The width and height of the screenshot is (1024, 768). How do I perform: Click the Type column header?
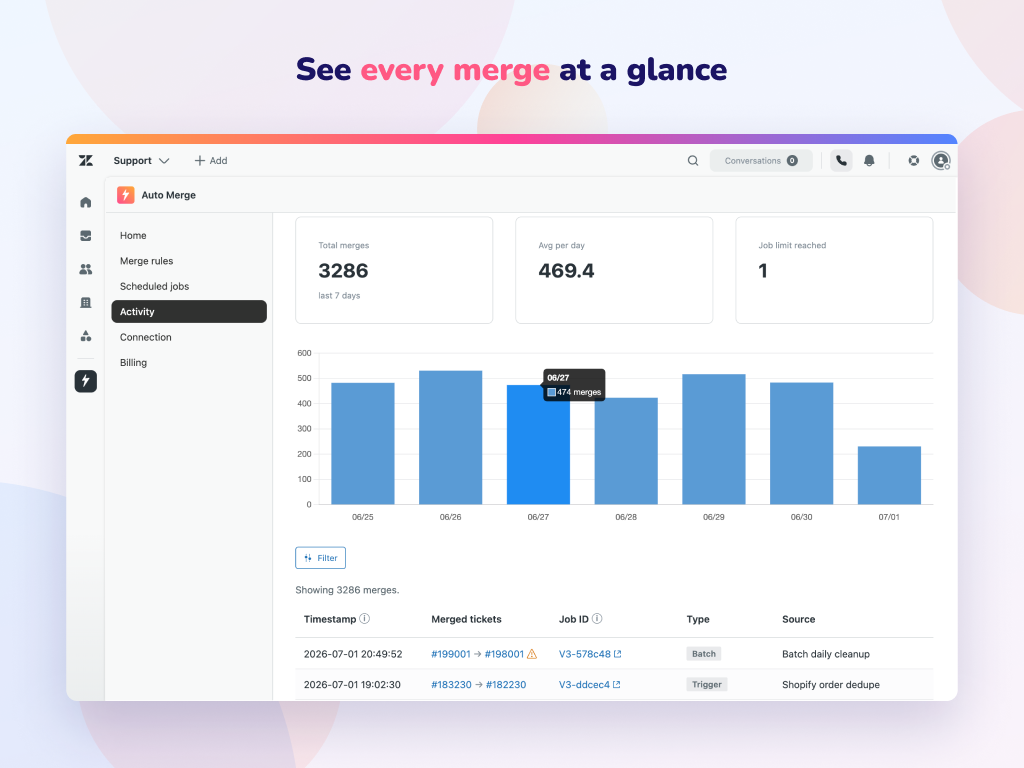697,619
